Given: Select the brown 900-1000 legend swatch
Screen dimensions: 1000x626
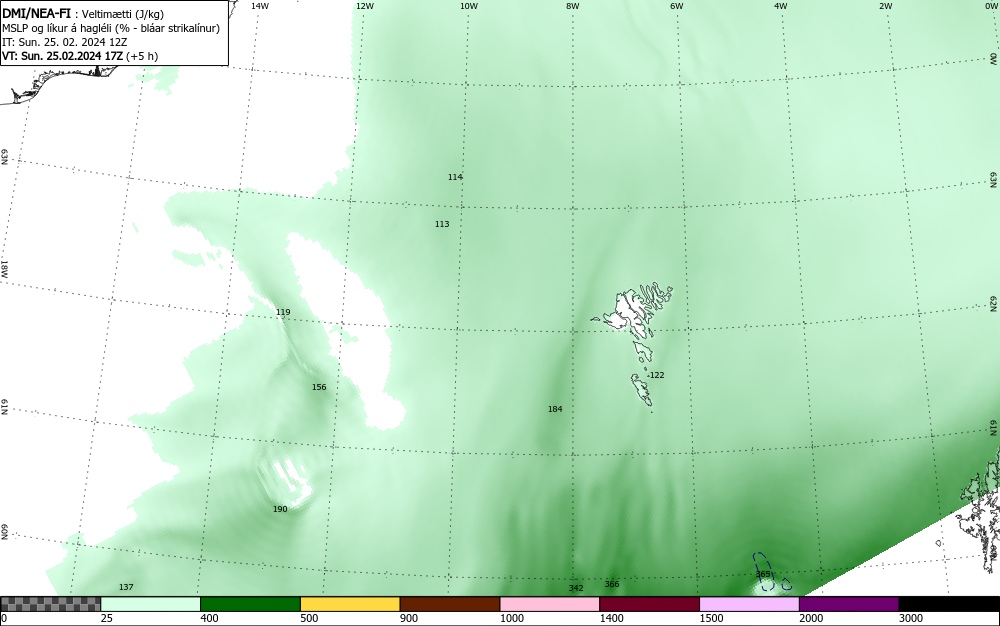Looking at the screenshot, I should point(450,604).
